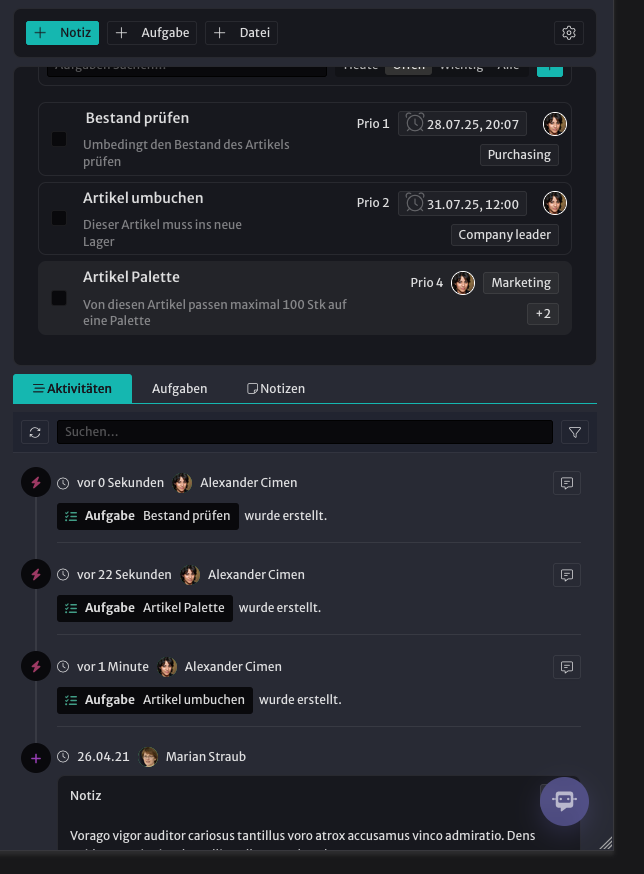Open the settings gear in the top bar

tap(569, 33)
